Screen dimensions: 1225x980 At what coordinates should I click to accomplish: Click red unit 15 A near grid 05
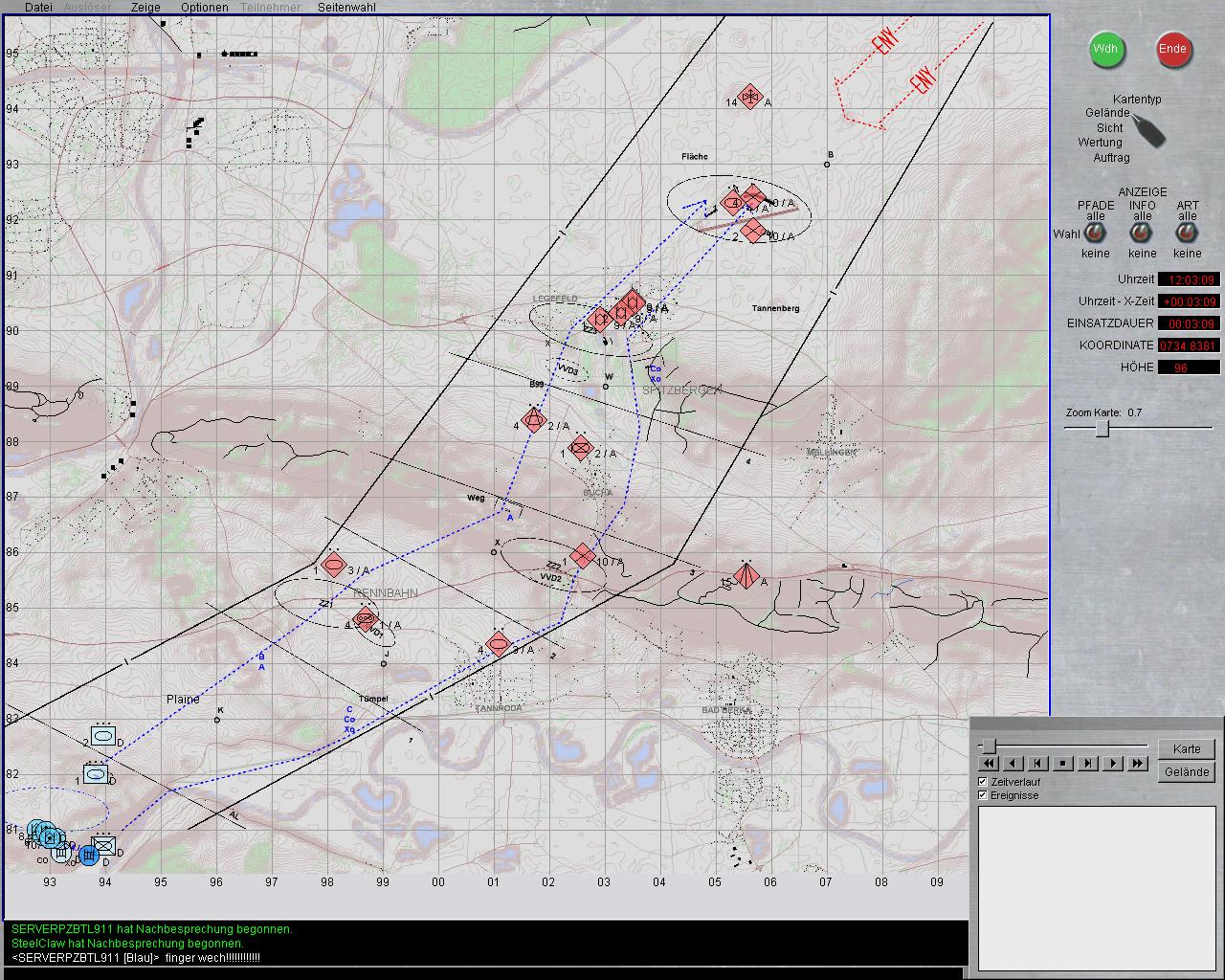click(746, 575)
